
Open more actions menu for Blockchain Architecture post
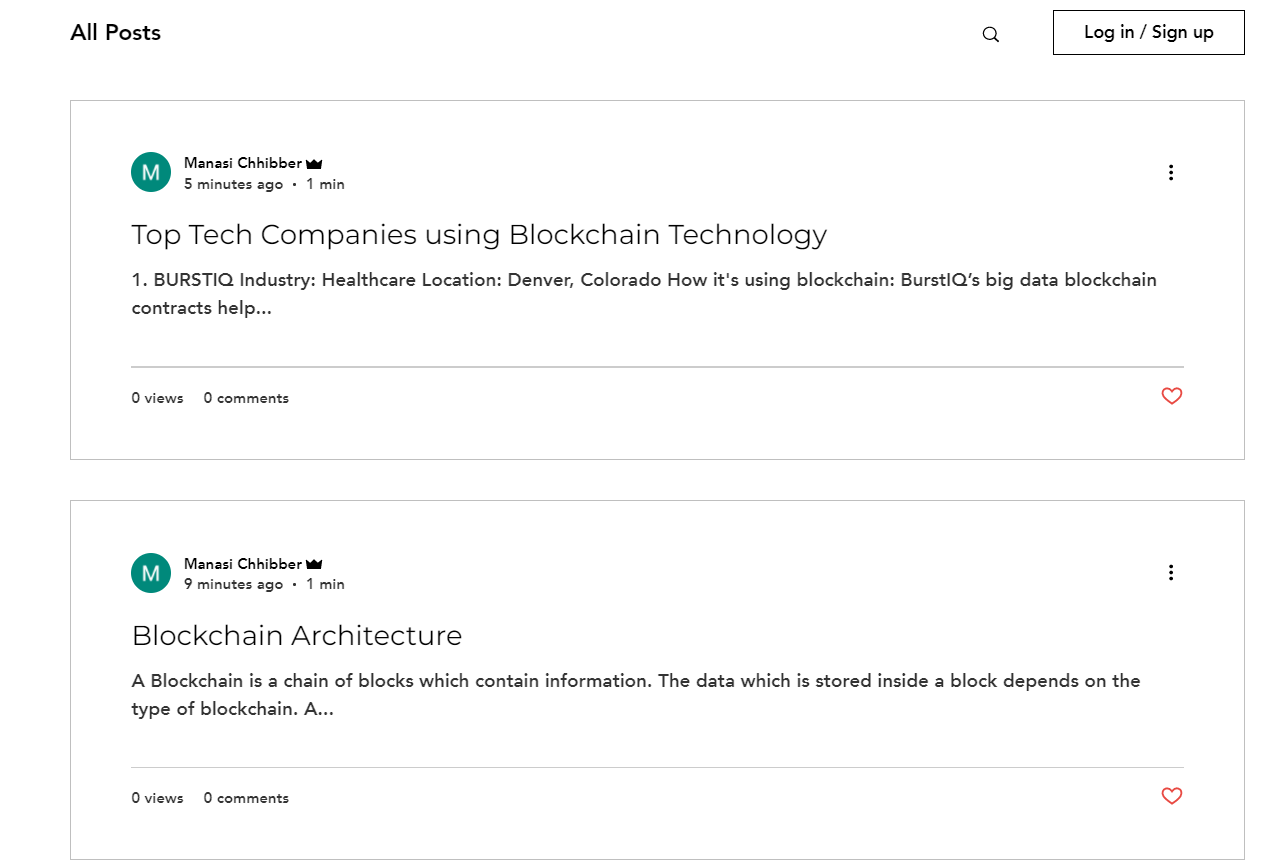pos(1171,573)
